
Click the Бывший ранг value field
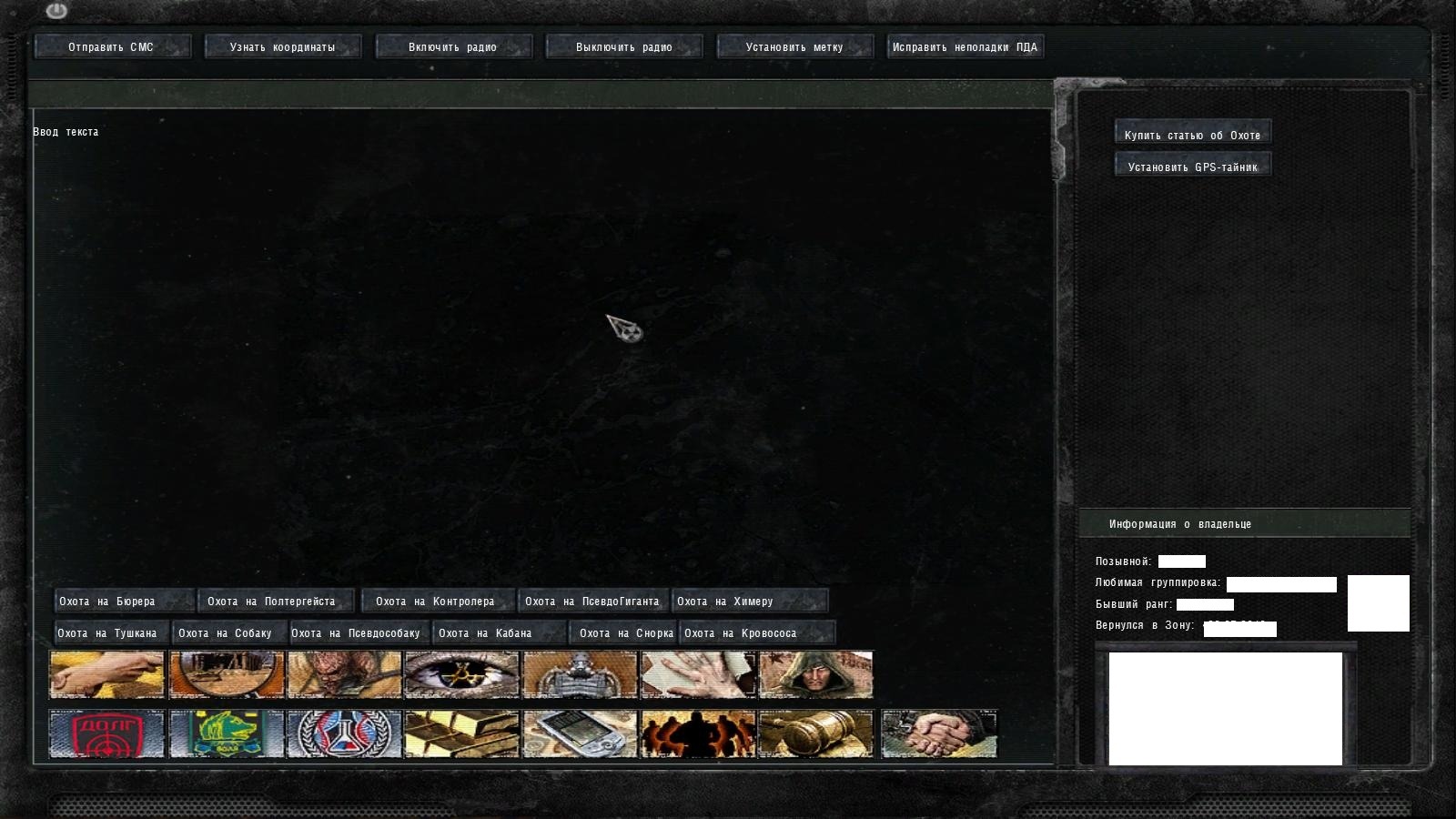point(1205,604)
